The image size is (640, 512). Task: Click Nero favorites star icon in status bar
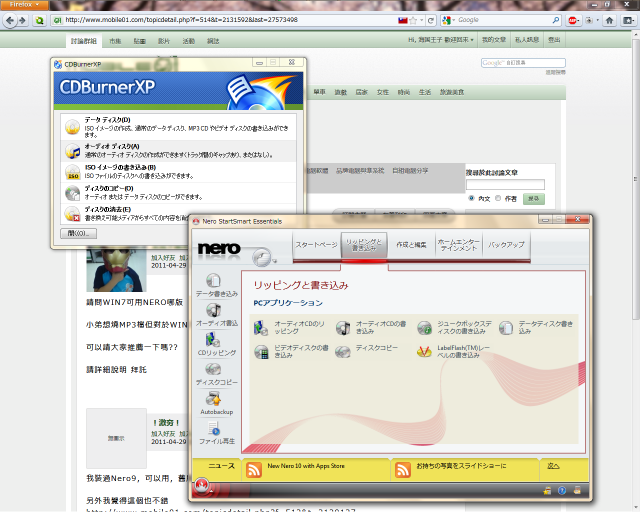547,490
